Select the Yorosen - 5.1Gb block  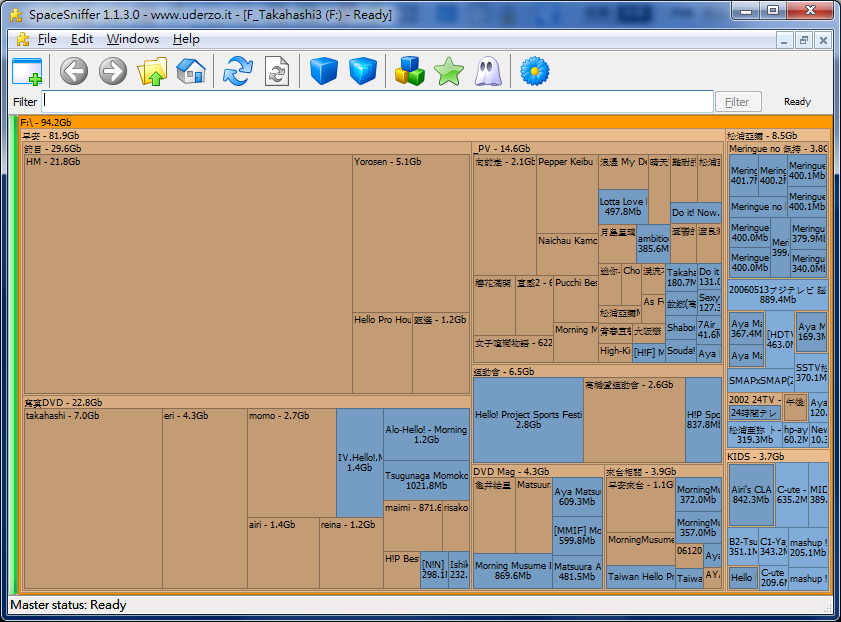click(x=411, y=234)
